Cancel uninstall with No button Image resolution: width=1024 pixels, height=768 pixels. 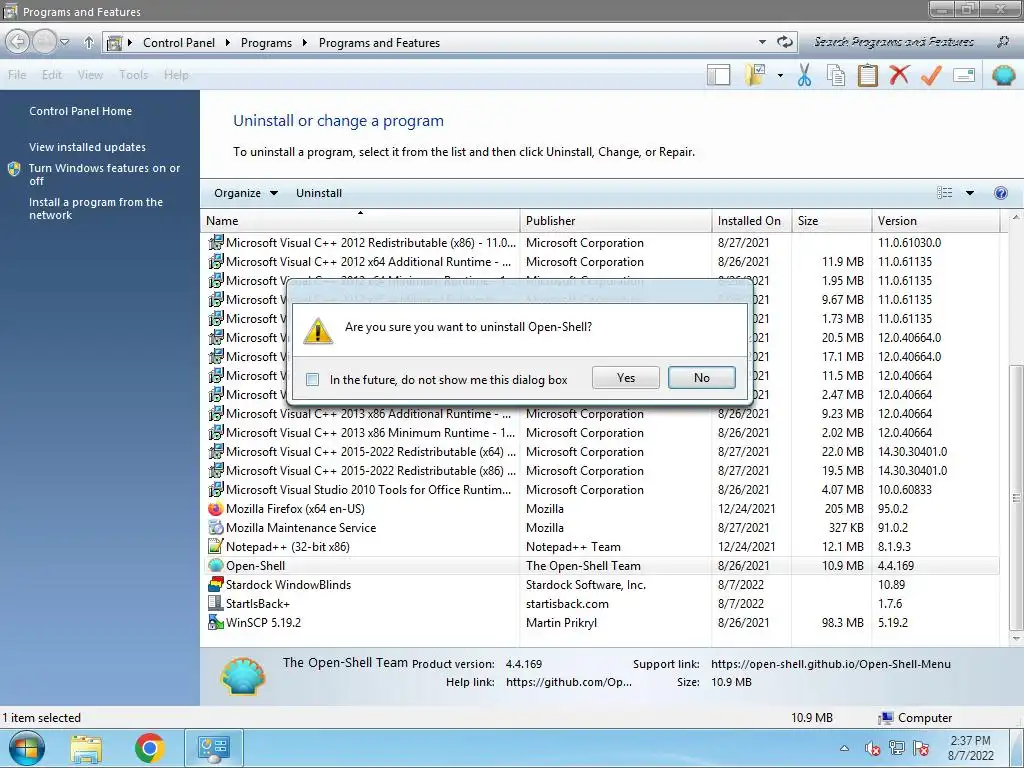click(x=701, y=377)
